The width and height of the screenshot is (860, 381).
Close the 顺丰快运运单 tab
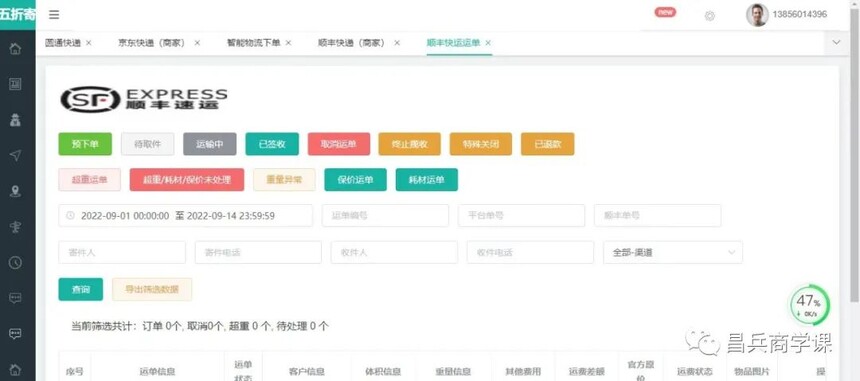(x=488, y=43)
